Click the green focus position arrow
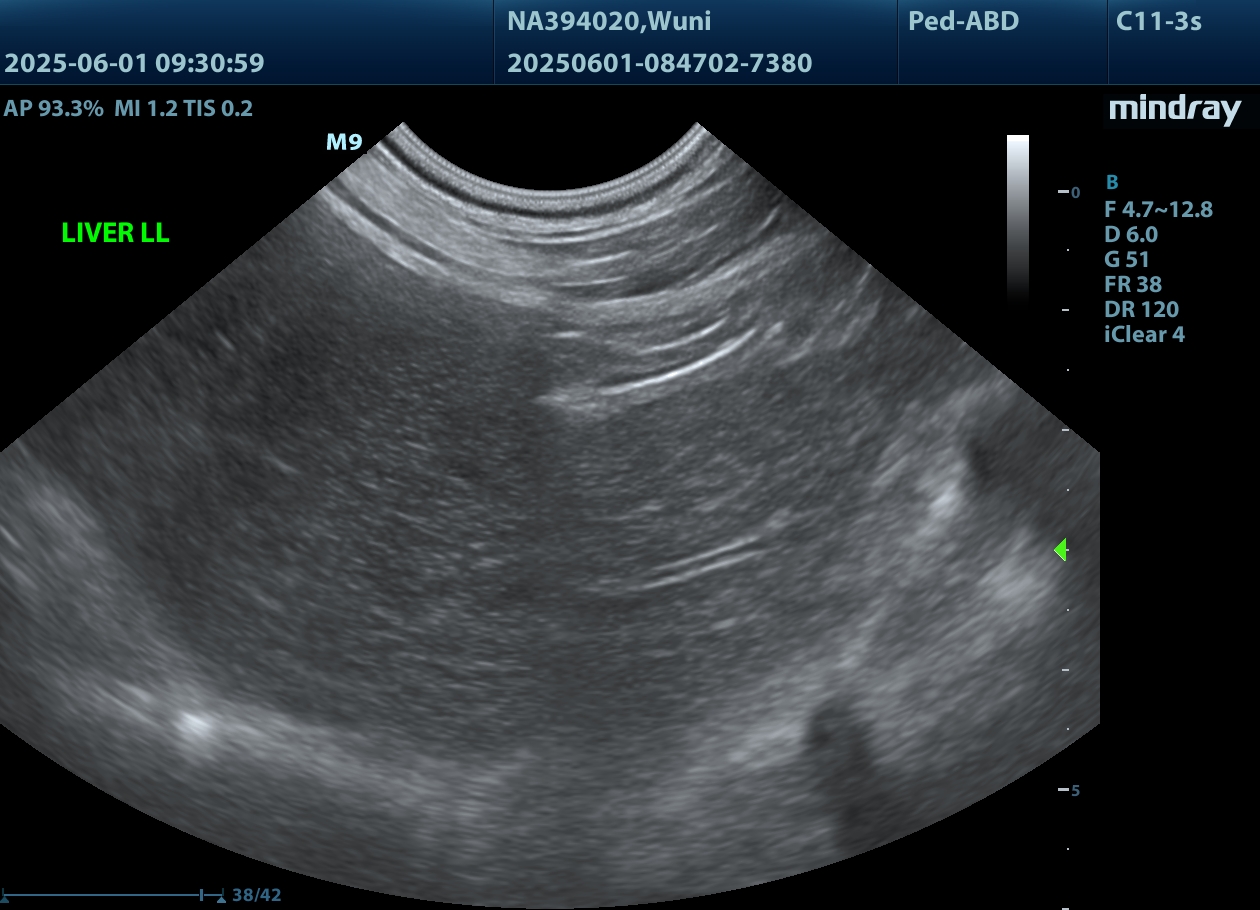1260x910 pixels. 1061,549
